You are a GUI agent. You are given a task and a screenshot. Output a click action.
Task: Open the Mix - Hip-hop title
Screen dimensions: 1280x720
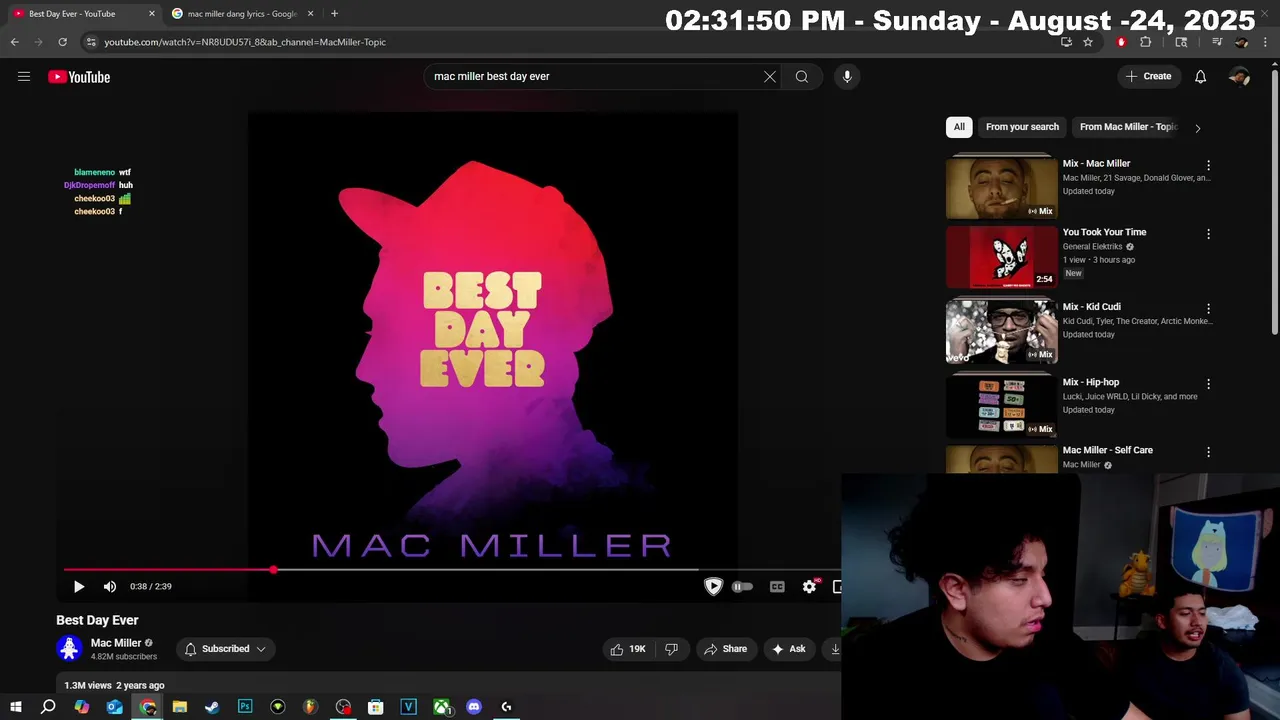pos(1090,382)
